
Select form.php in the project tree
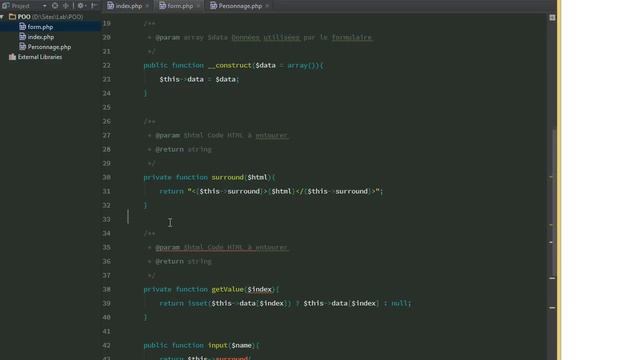[40, 27]
